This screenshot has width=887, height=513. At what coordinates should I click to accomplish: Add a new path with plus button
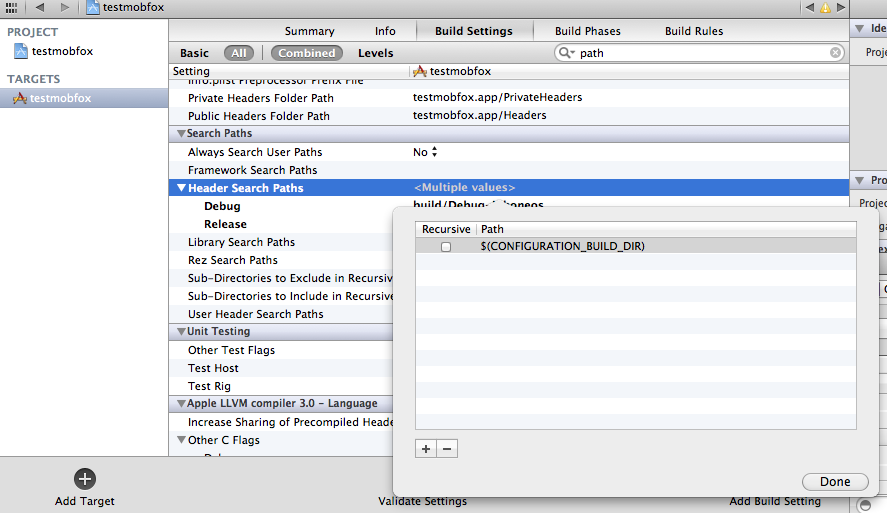pyautogui.click(x=425, y=449)
